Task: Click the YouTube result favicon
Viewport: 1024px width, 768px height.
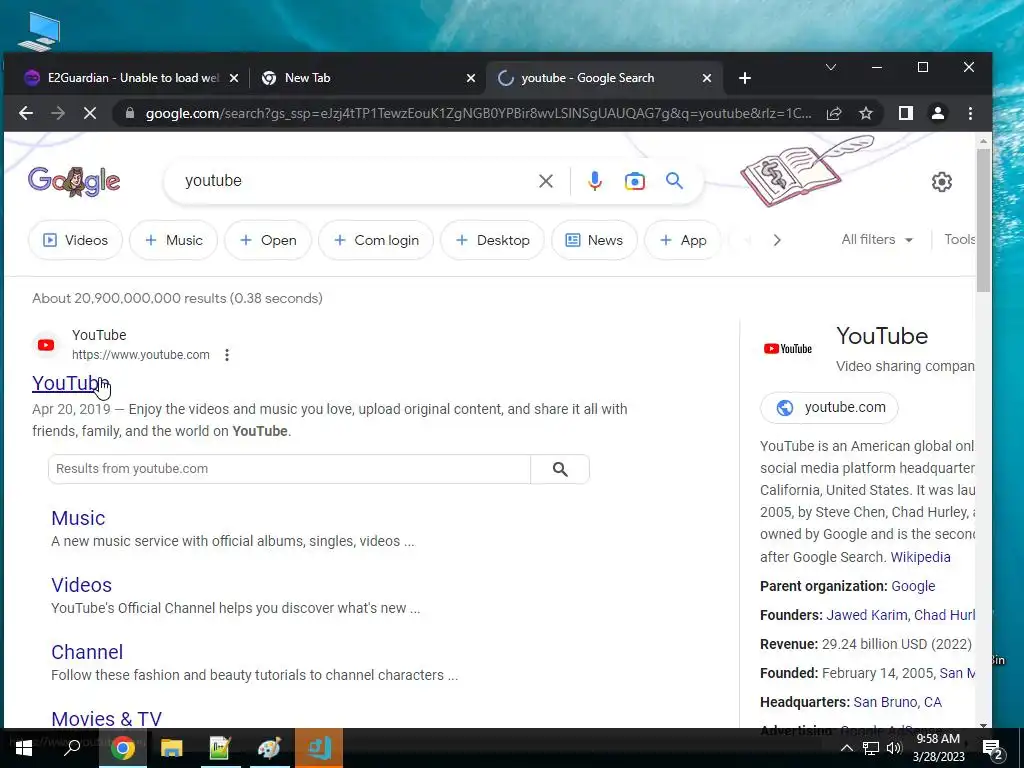Action: 46,345
